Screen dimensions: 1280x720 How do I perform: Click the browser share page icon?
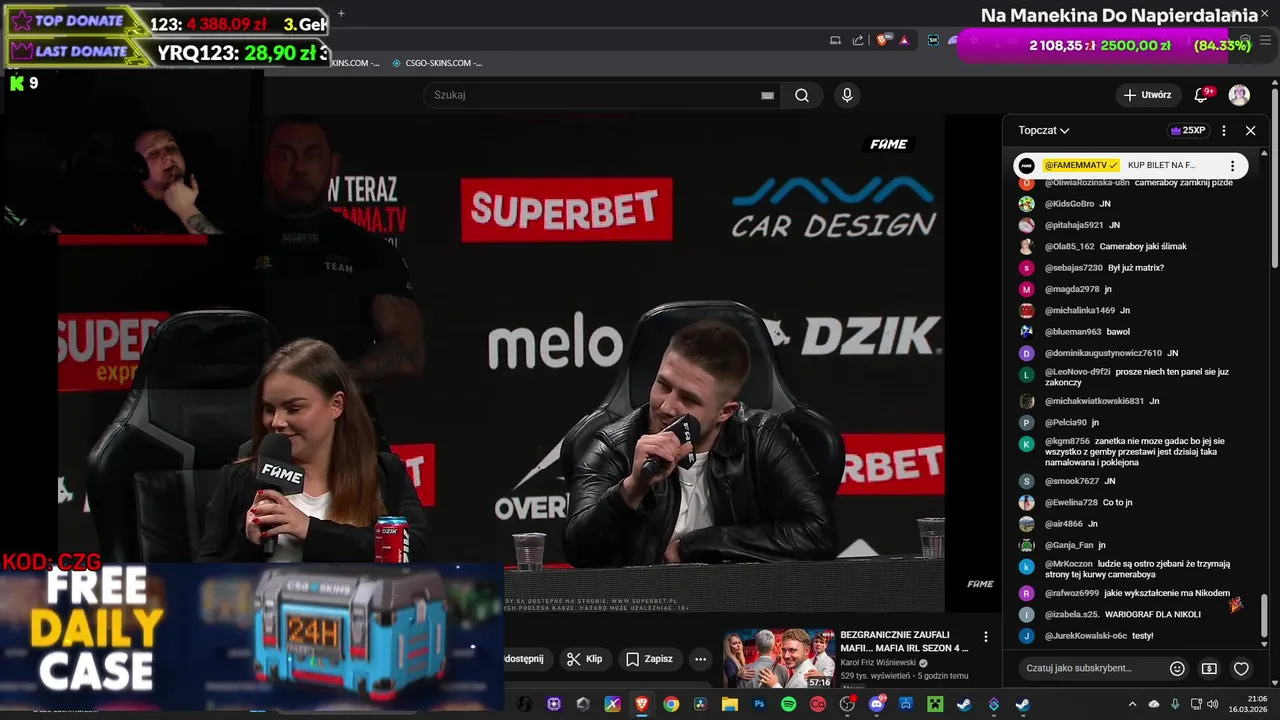[x=858, y=40]
